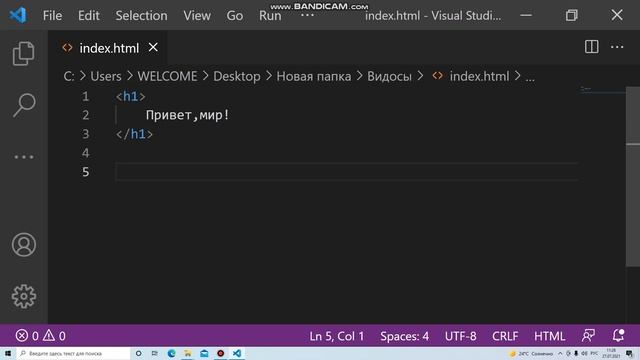Open the Selection menu

[141, 16]
